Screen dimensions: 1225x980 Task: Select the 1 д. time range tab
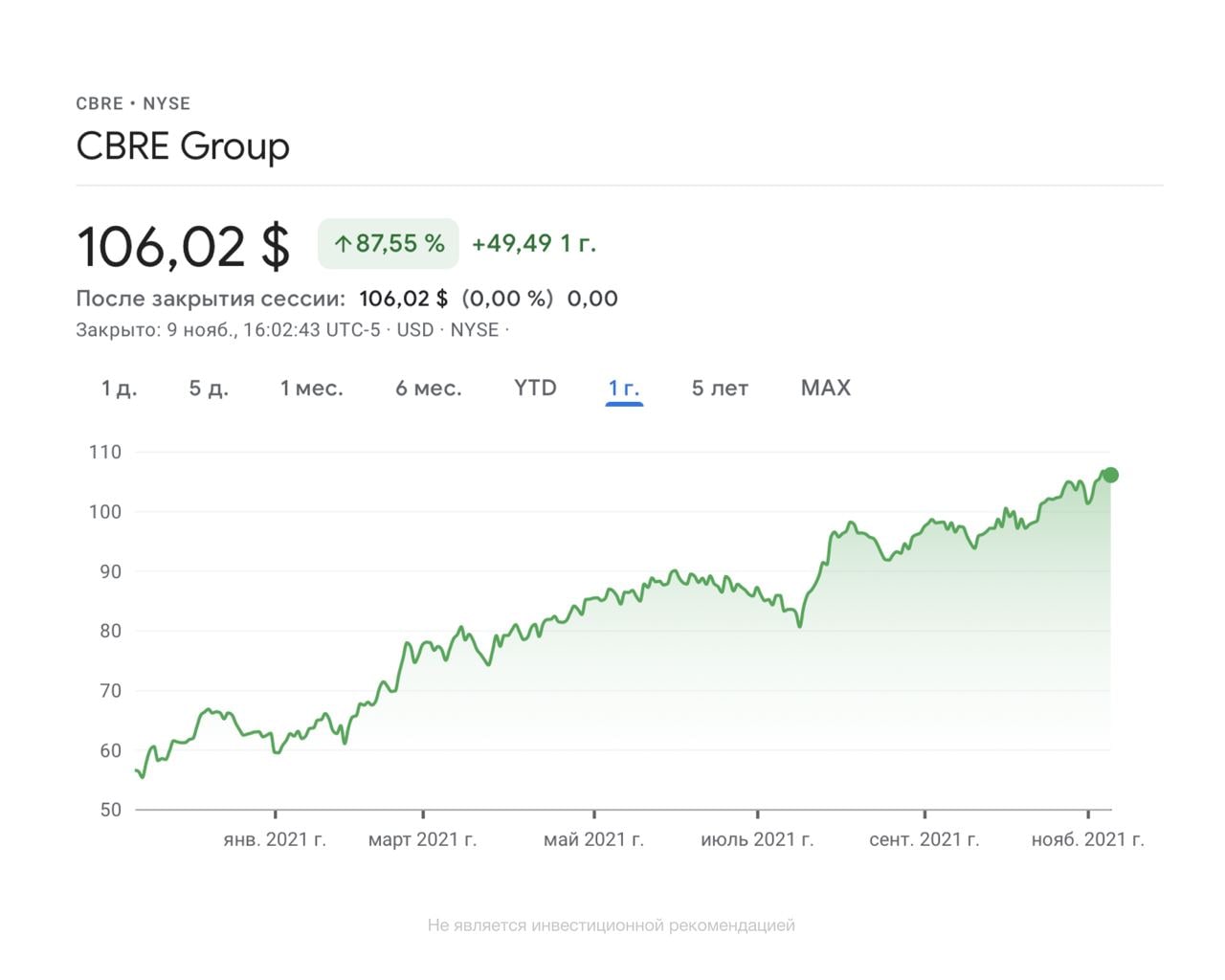120,388
